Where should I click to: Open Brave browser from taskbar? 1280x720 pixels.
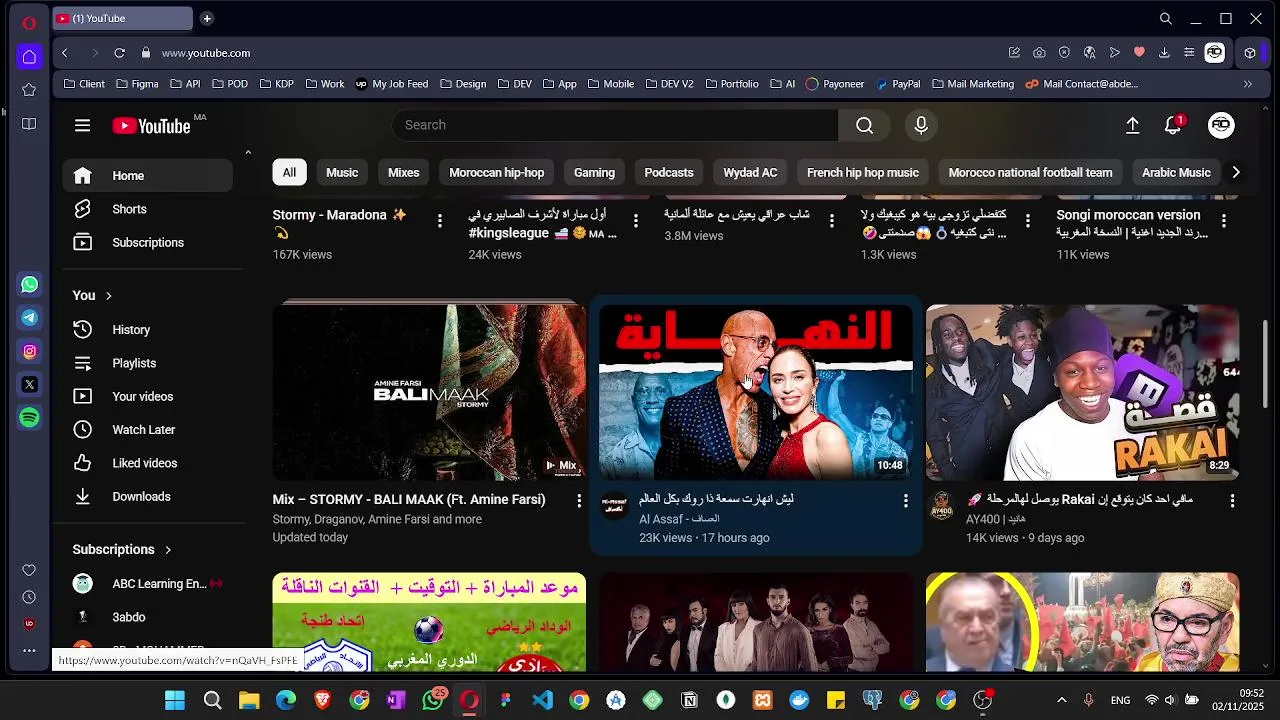pyautogui.click(x=322, y=700)
